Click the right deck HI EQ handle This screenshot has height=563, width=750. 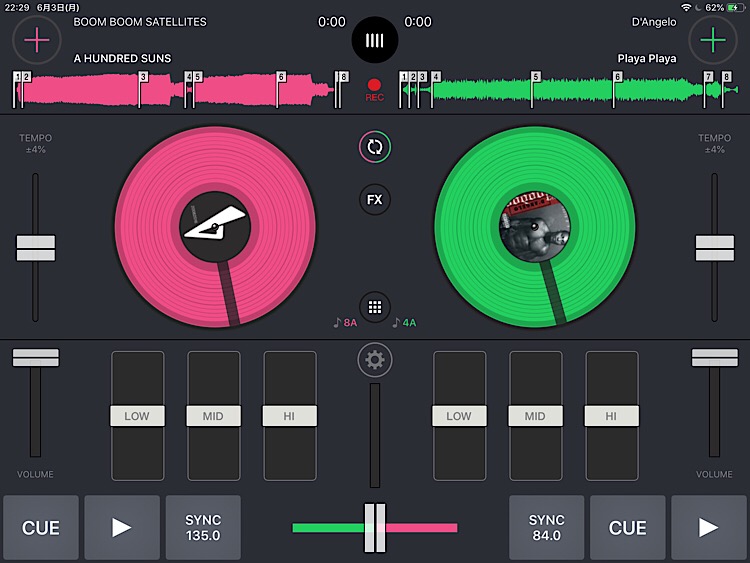(611, 416)
